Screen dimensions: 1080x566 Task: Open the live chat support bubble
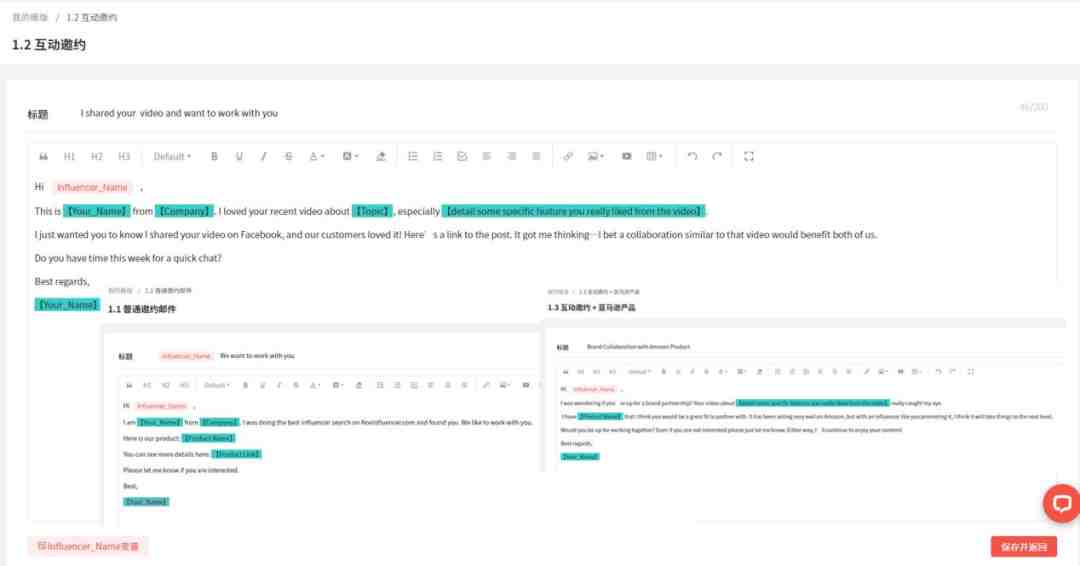[1061, 503]
